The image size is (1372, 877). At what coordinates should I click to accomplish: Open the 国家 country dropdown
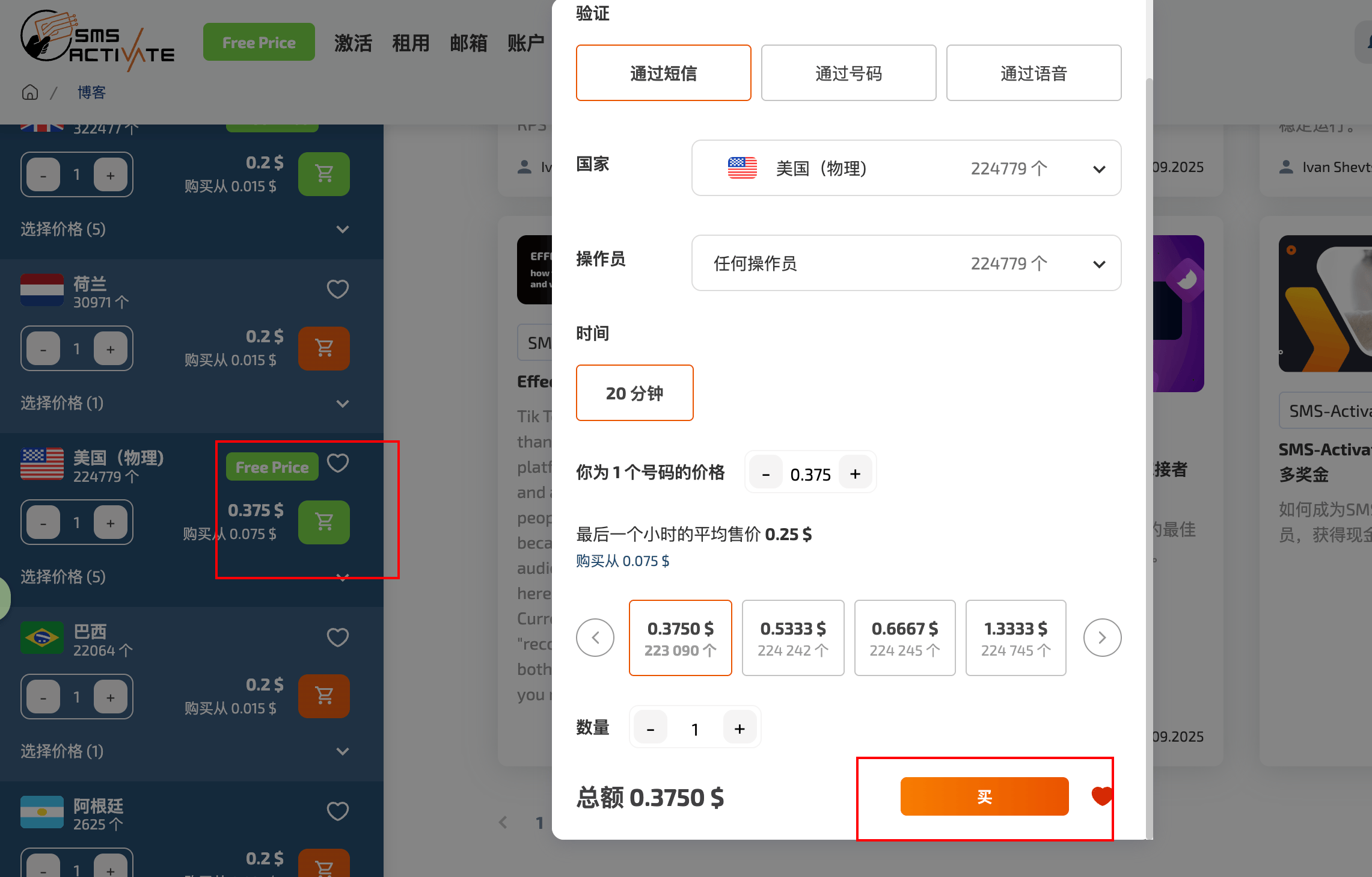[906, 168]
